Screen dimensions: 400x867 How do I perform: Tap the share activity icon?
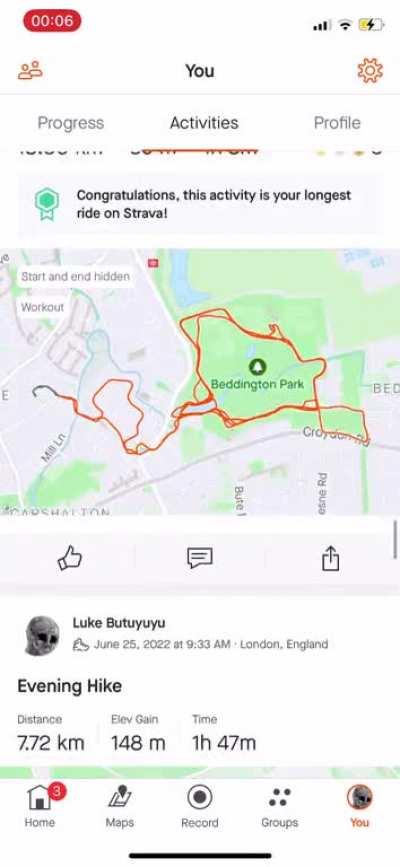coord(330,558)
